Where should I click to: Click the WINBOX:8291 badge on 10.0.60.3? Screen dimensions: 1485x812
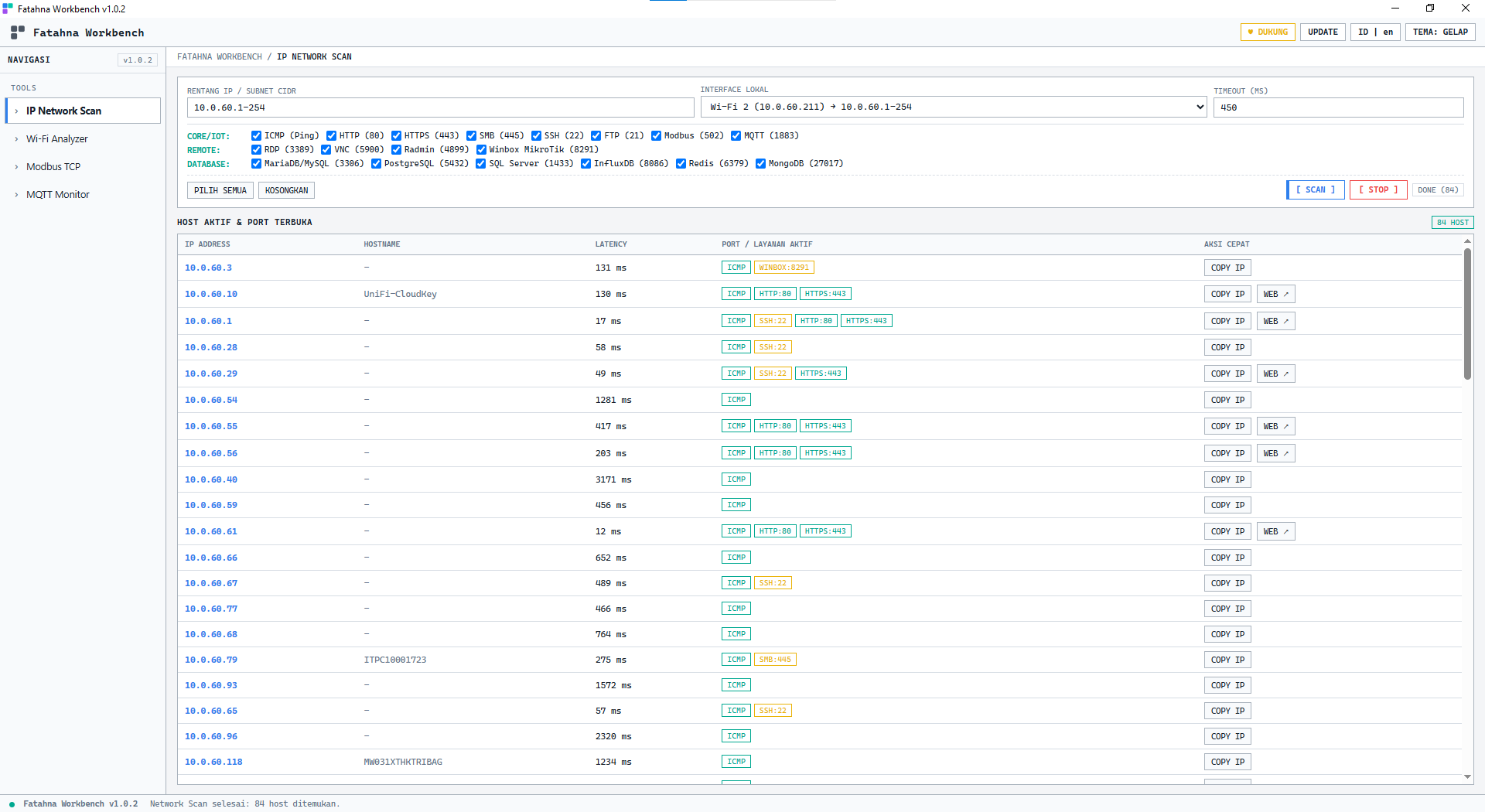783,268
